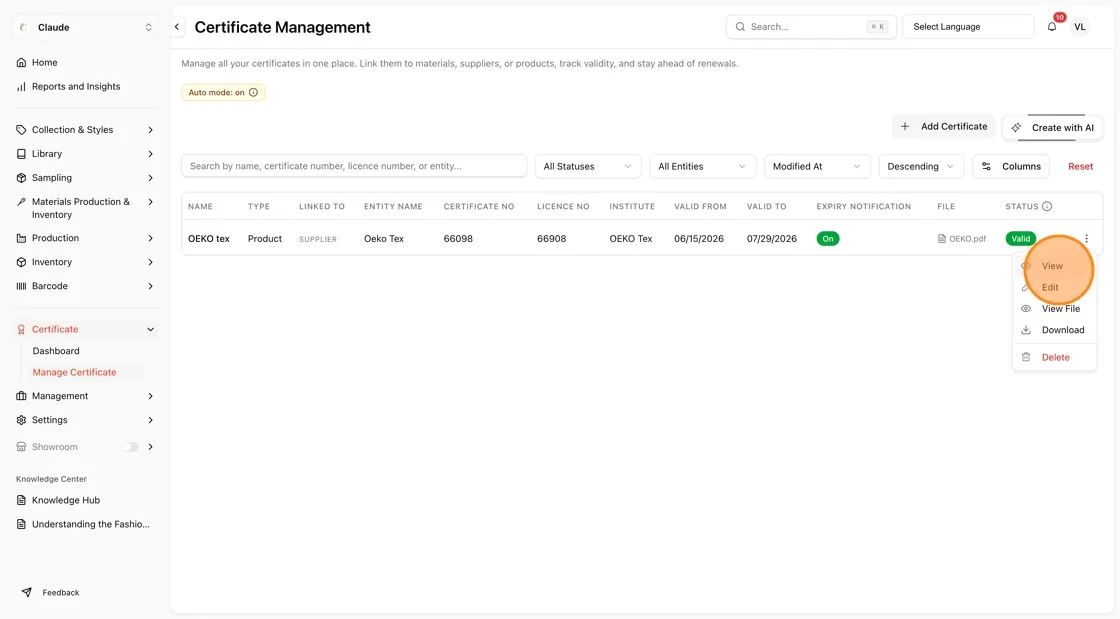The height and width of the screenshot is (619, 1120).
Task: Click the licence number 66908
Action: click(x=551, y=238)
